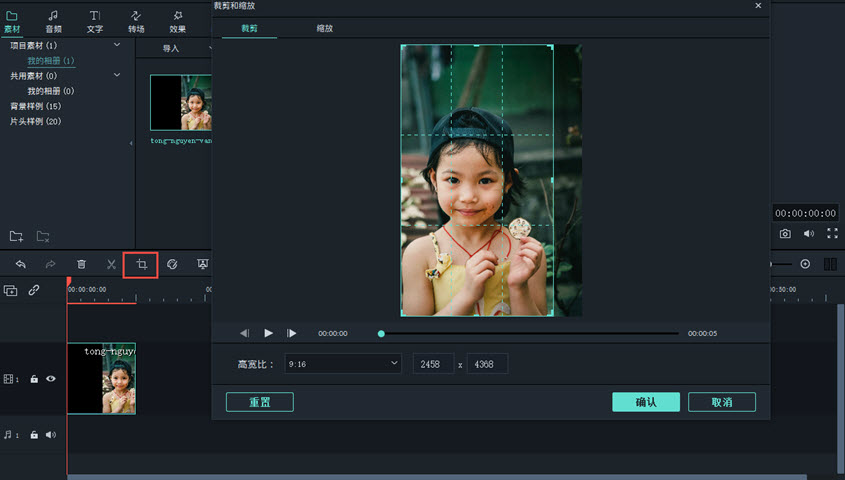Open the 转场 transitions tab

[x=136, y=21]
